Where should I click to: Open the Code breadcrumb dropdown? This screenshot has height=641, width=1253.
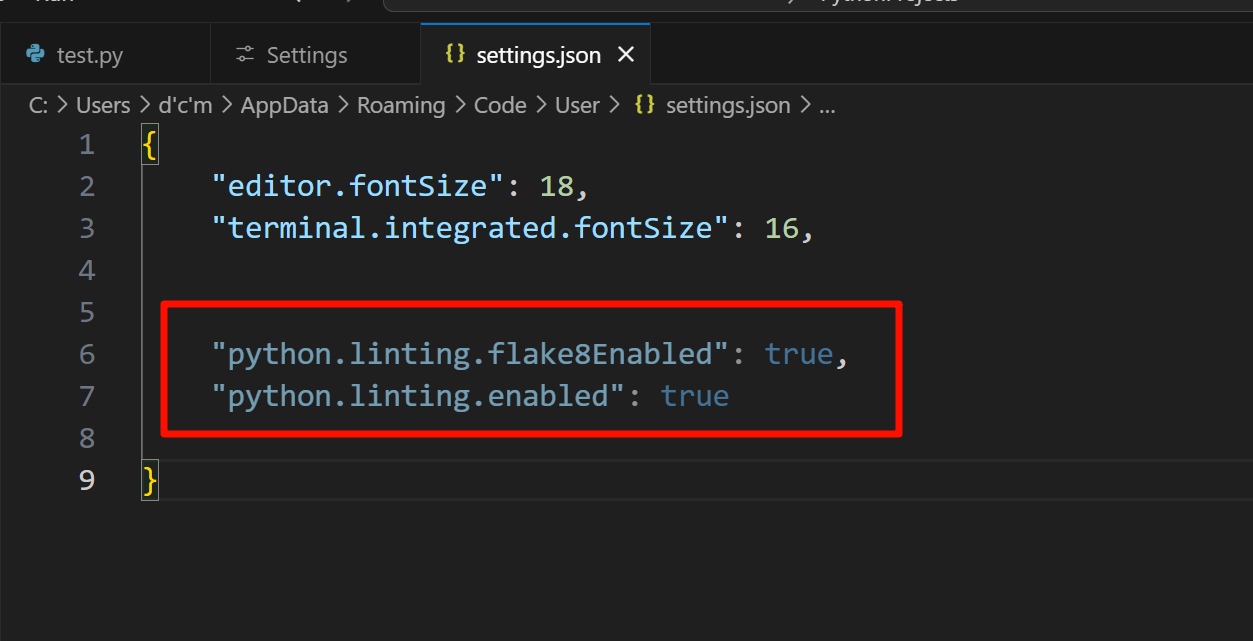point(500,105)
